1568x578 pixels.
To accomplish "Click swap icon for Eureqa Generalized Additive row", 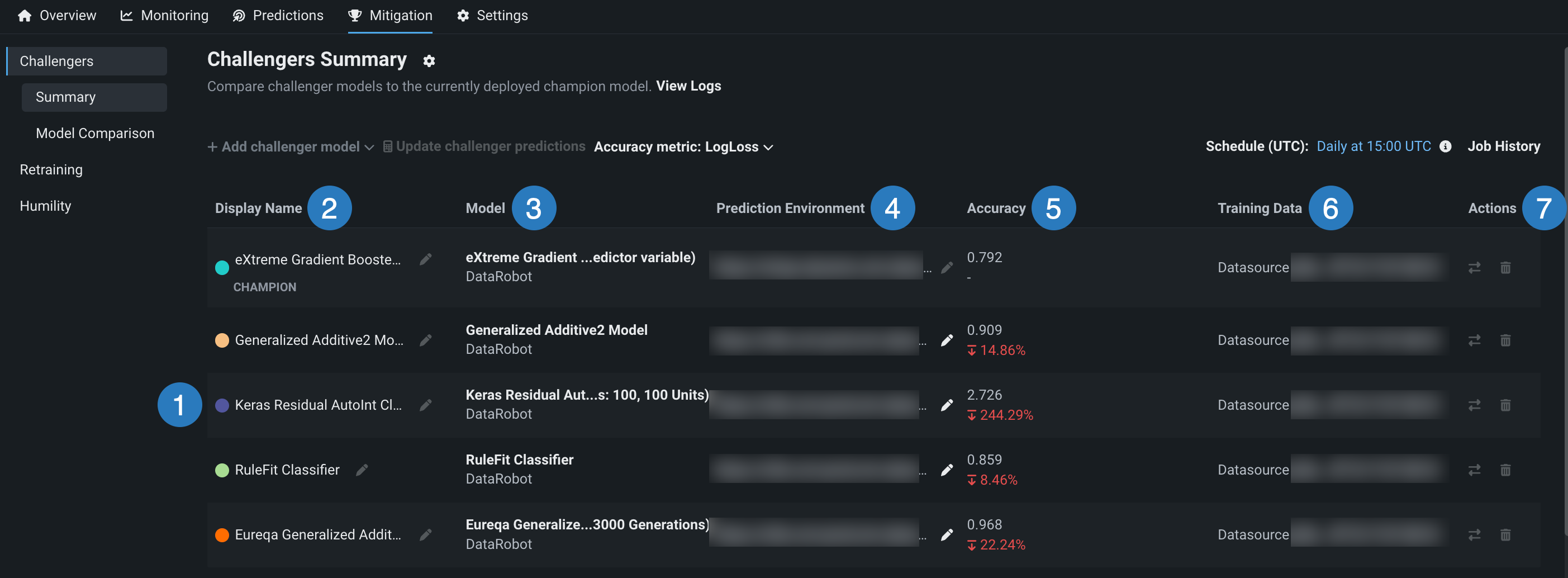I will pos(1474,535).
